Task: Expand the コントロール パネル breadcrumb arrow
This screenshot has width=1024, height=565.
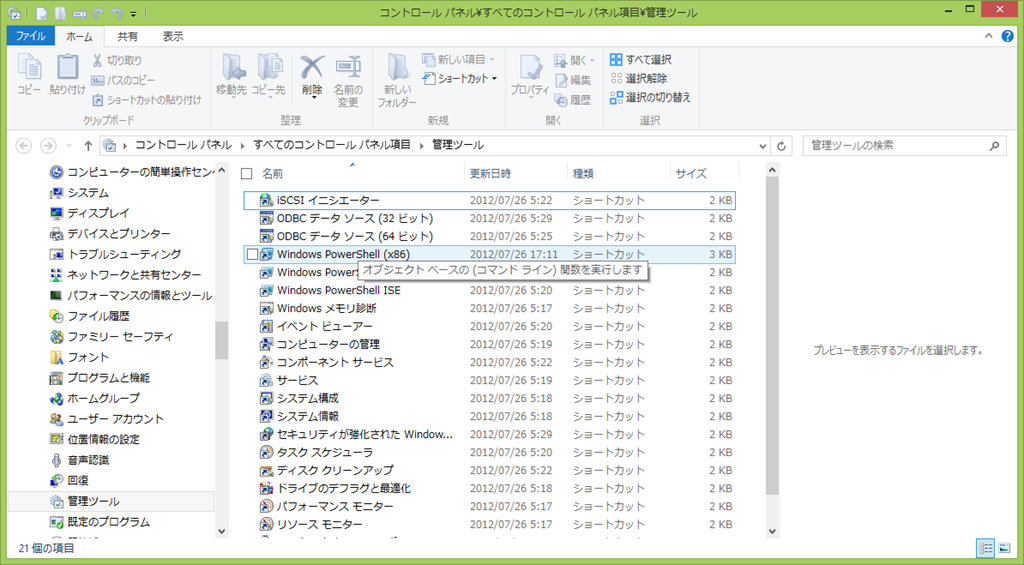Action: [242, 145]
